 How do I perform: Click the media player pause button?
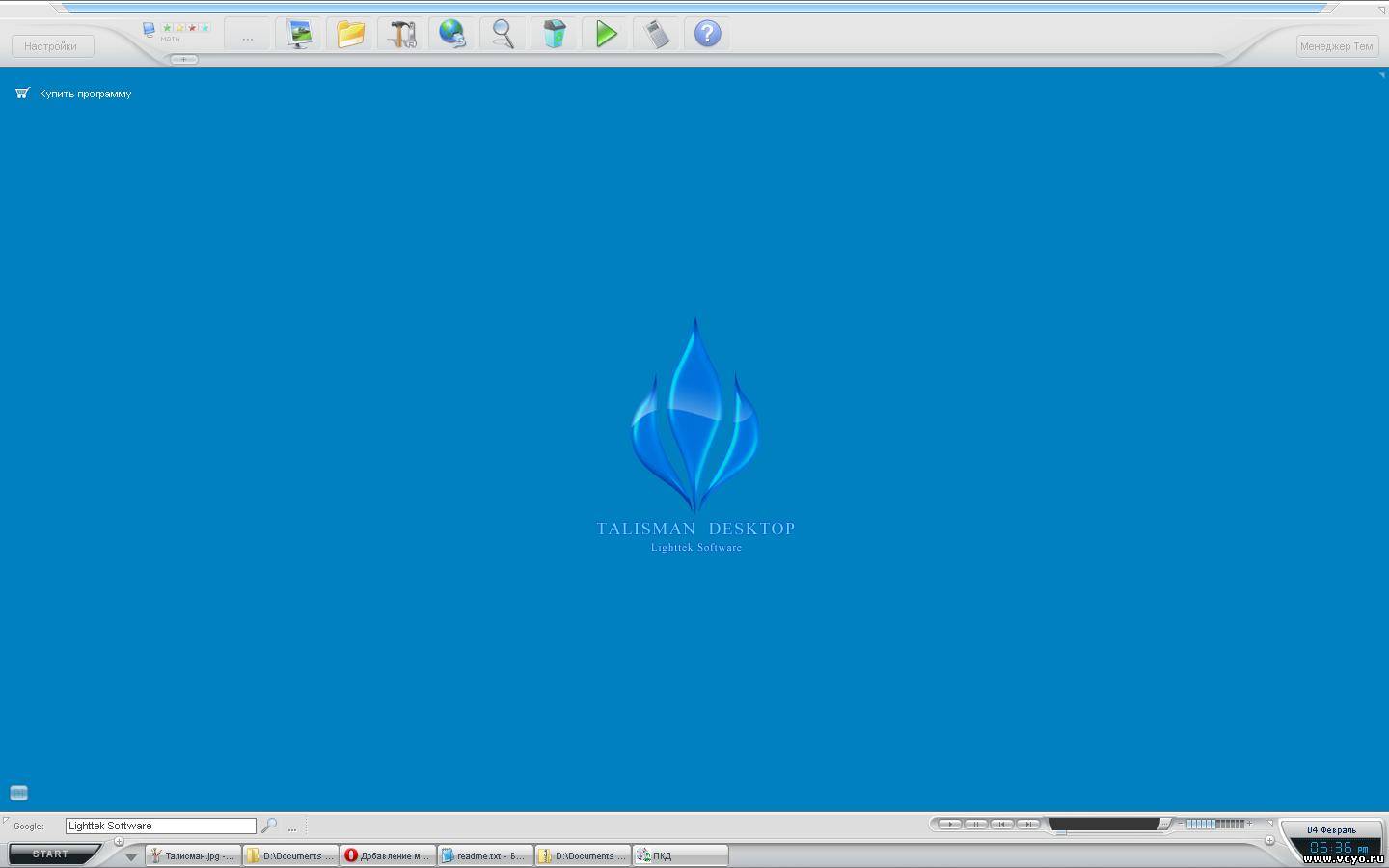pyautogui.click(x=976, y=824)
